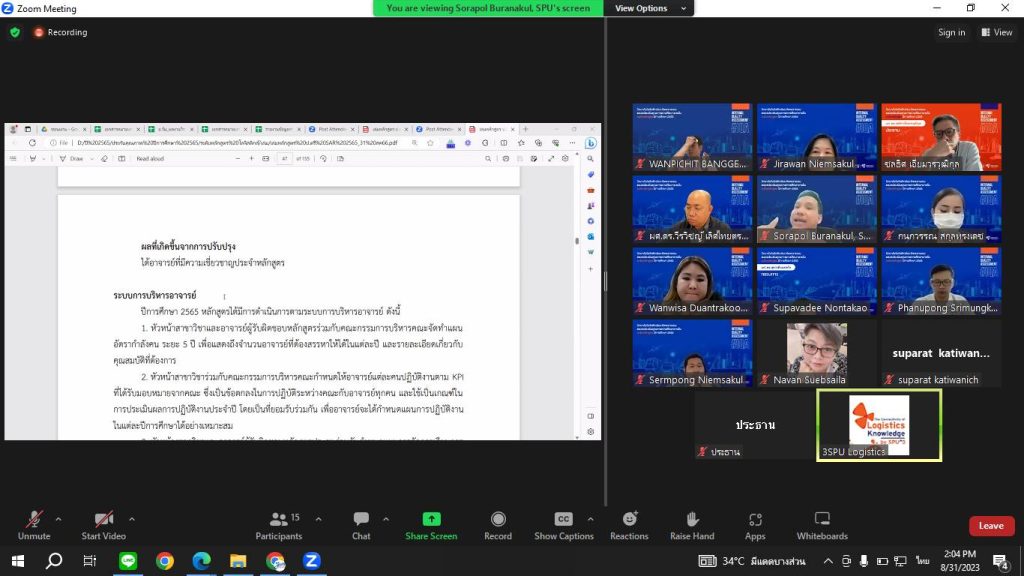The width and height of the screenshot is (1024, 576).
Task: Toggle Show Captions on
Action: 564,526
